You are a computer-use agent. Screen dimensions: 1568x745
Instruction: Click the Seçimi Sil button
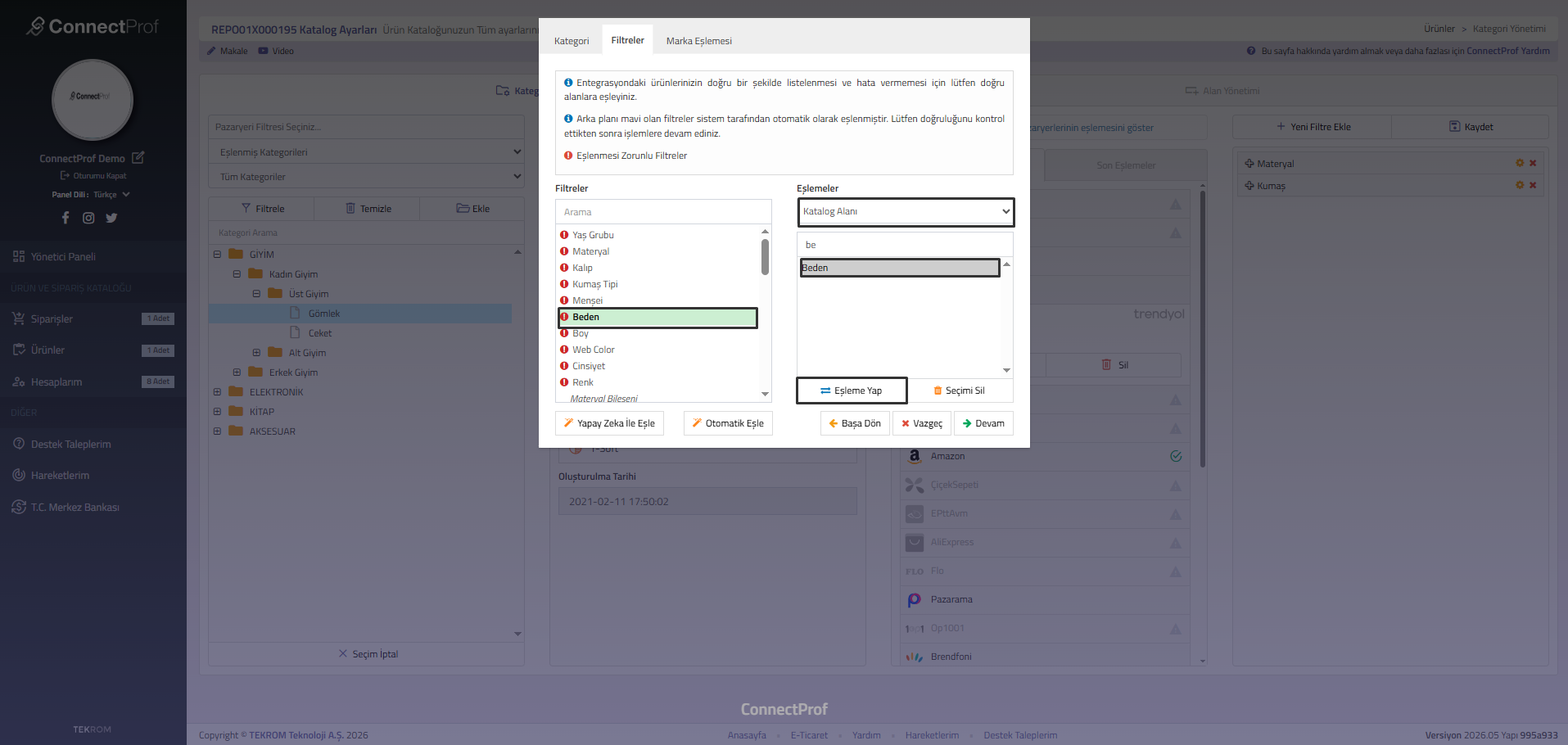coord(959,391)
